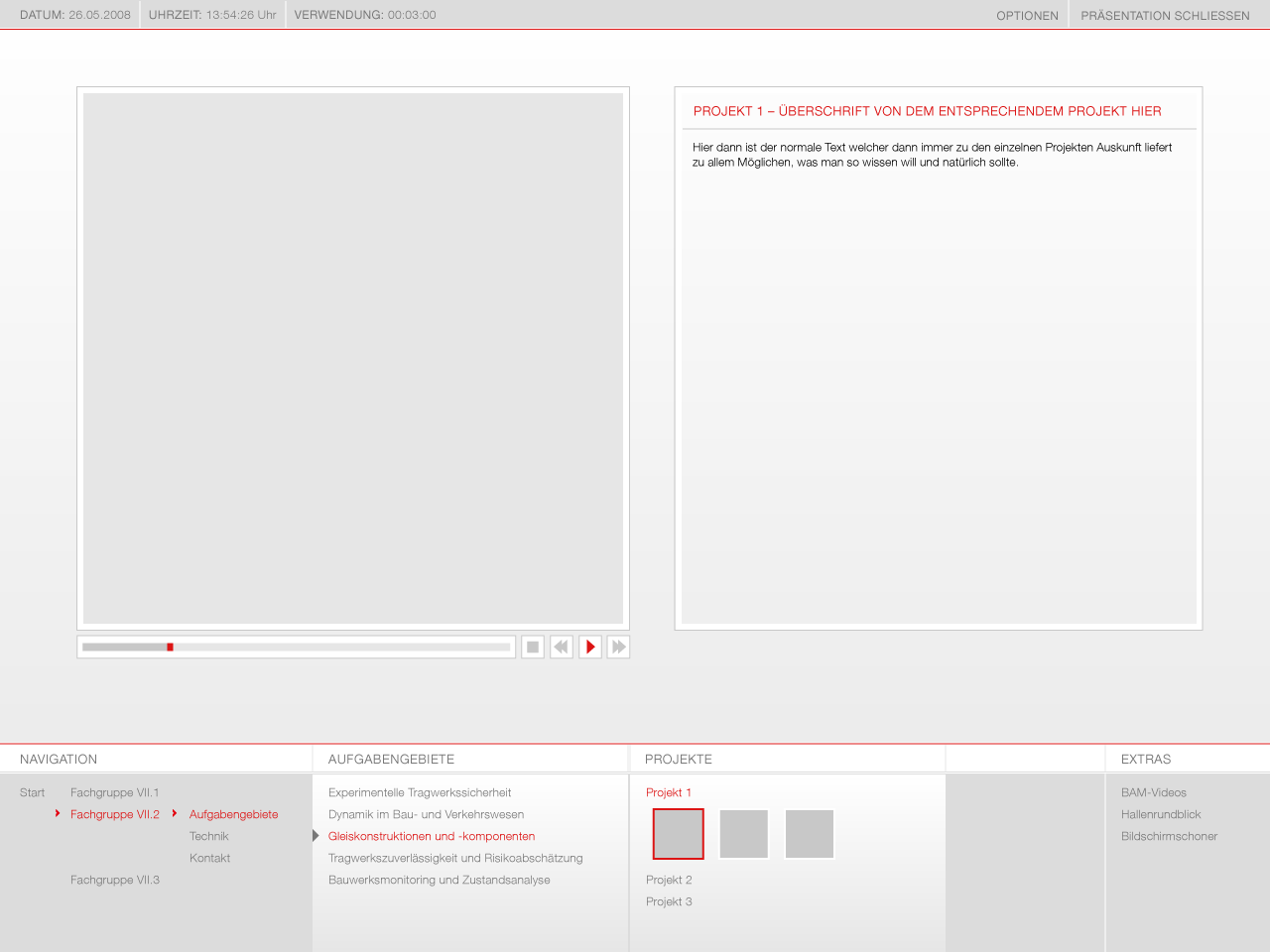Image resolution: width=1270 pixels, height=952 pixels.
Task: Click the red video progress marker
Action: pyautogui.click(x=170, y=647)
